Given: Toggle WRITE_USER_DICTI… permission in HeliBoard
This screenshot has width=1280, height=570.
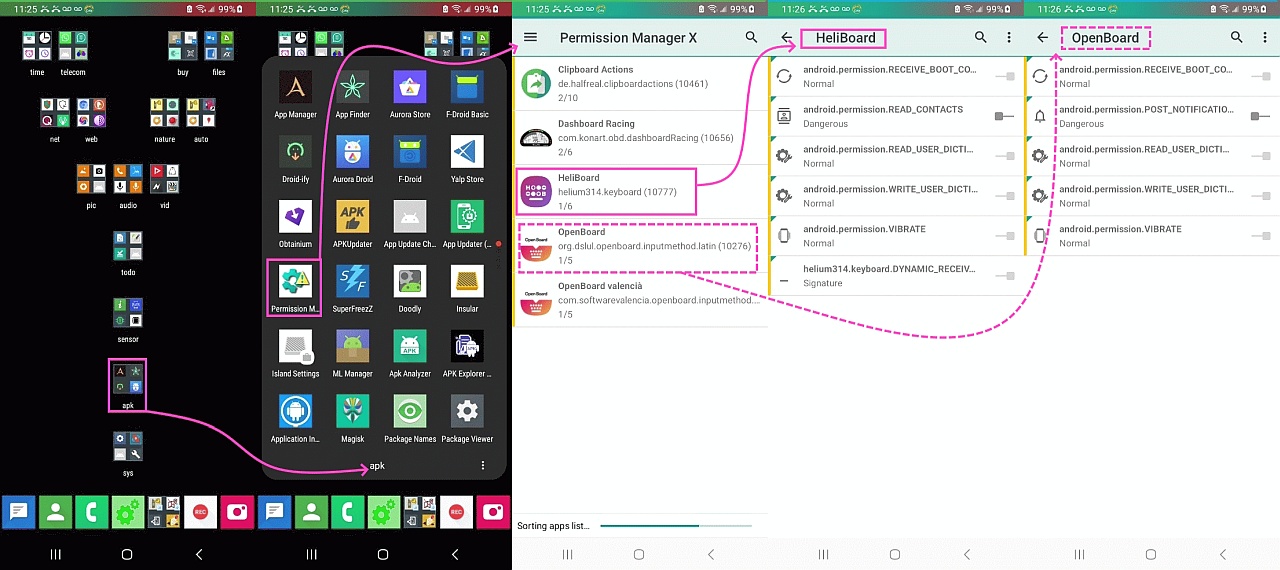Looking at the screenshot, I should (x=1005, y=196).
